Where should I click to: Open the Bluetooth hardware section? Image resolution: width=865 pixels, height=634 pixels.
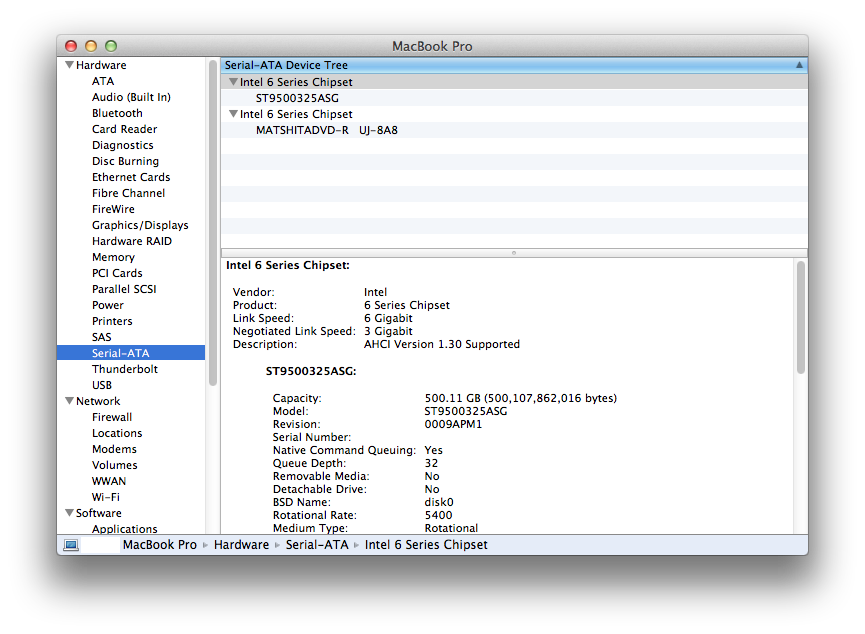[117, 113]
